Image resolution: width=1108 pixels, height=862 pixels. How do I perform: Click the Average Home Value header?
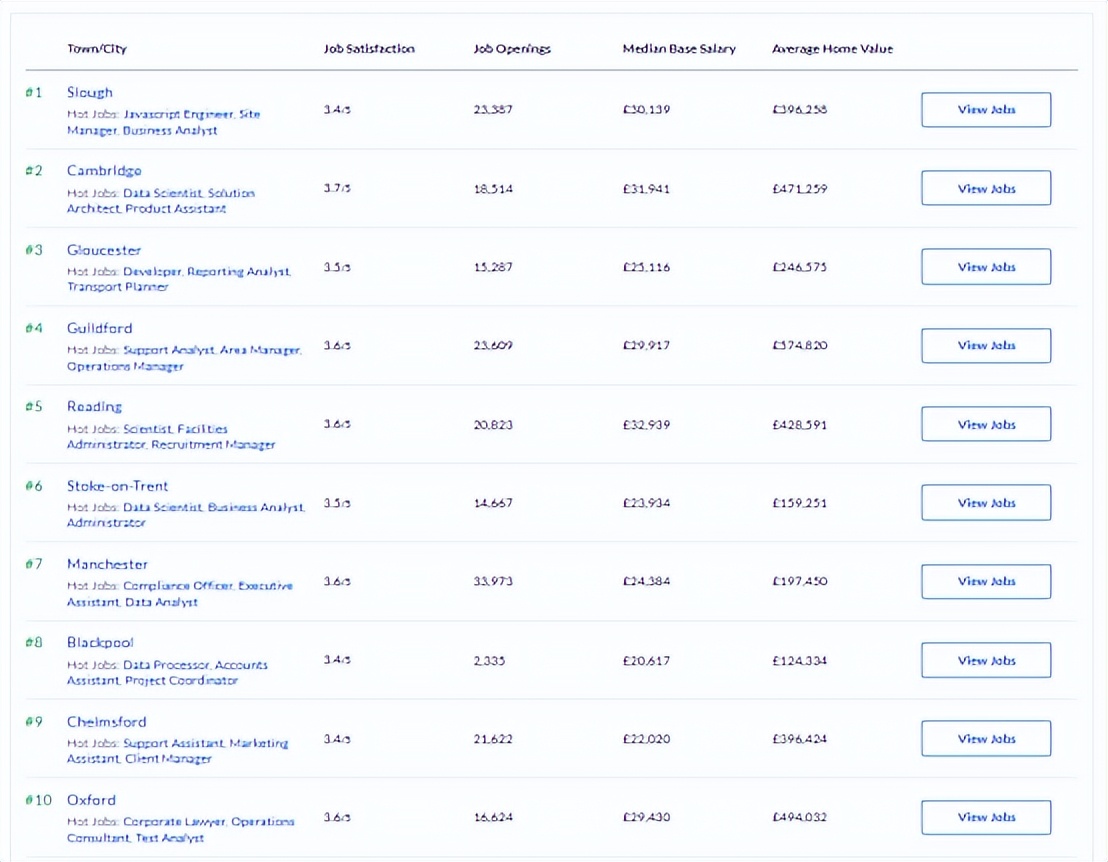point(832,49)
